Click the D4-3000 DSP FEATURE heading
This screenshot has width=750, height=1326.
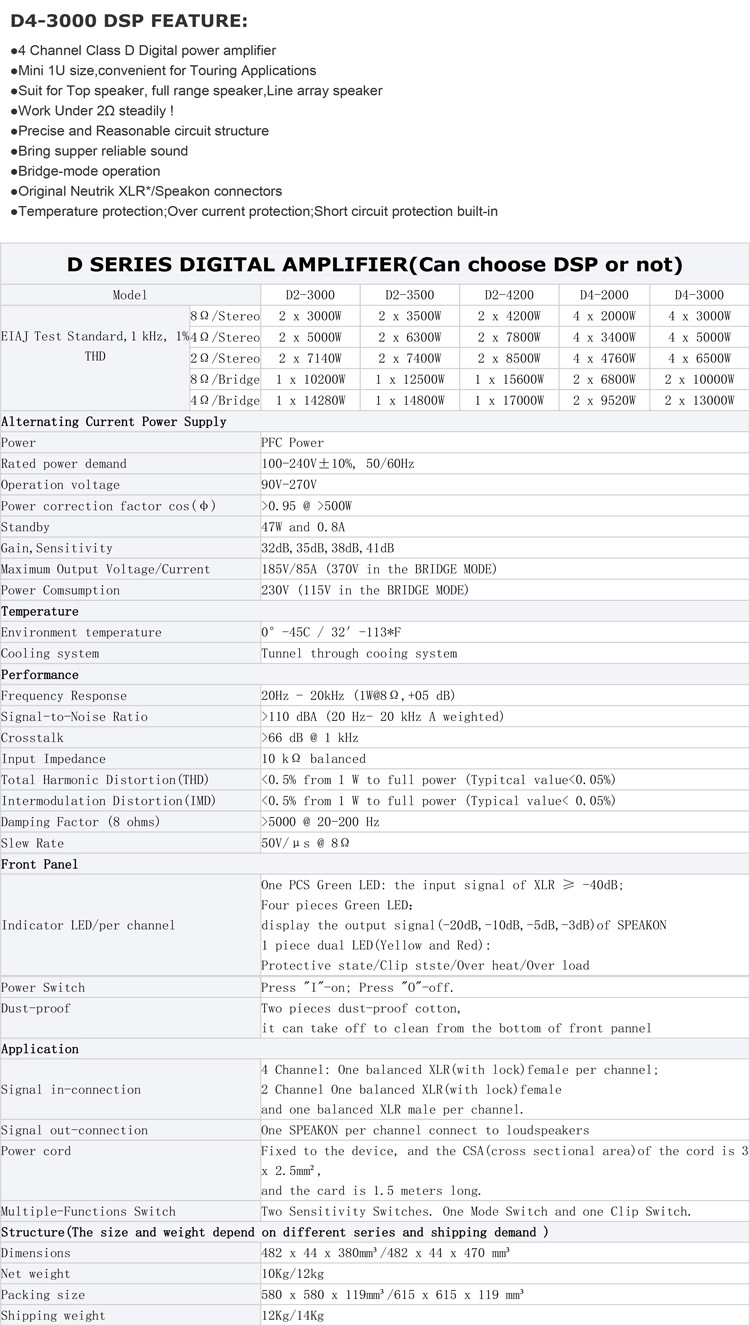[129, 21]
